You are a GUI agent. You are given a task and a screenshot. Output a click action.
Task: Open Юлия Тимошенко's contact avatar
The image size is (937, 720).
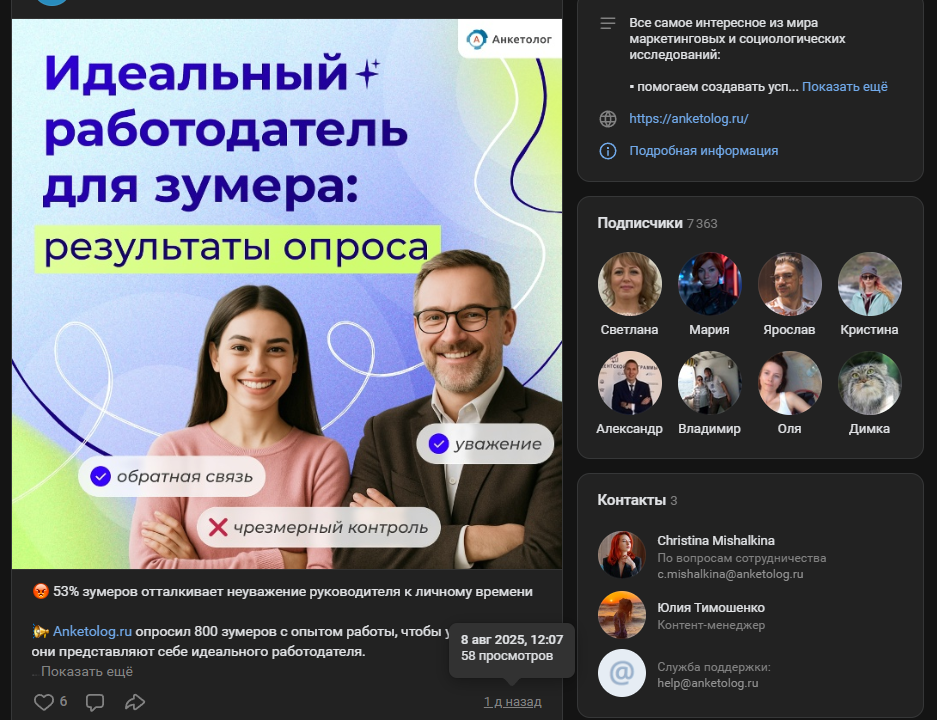coord(621,615)
